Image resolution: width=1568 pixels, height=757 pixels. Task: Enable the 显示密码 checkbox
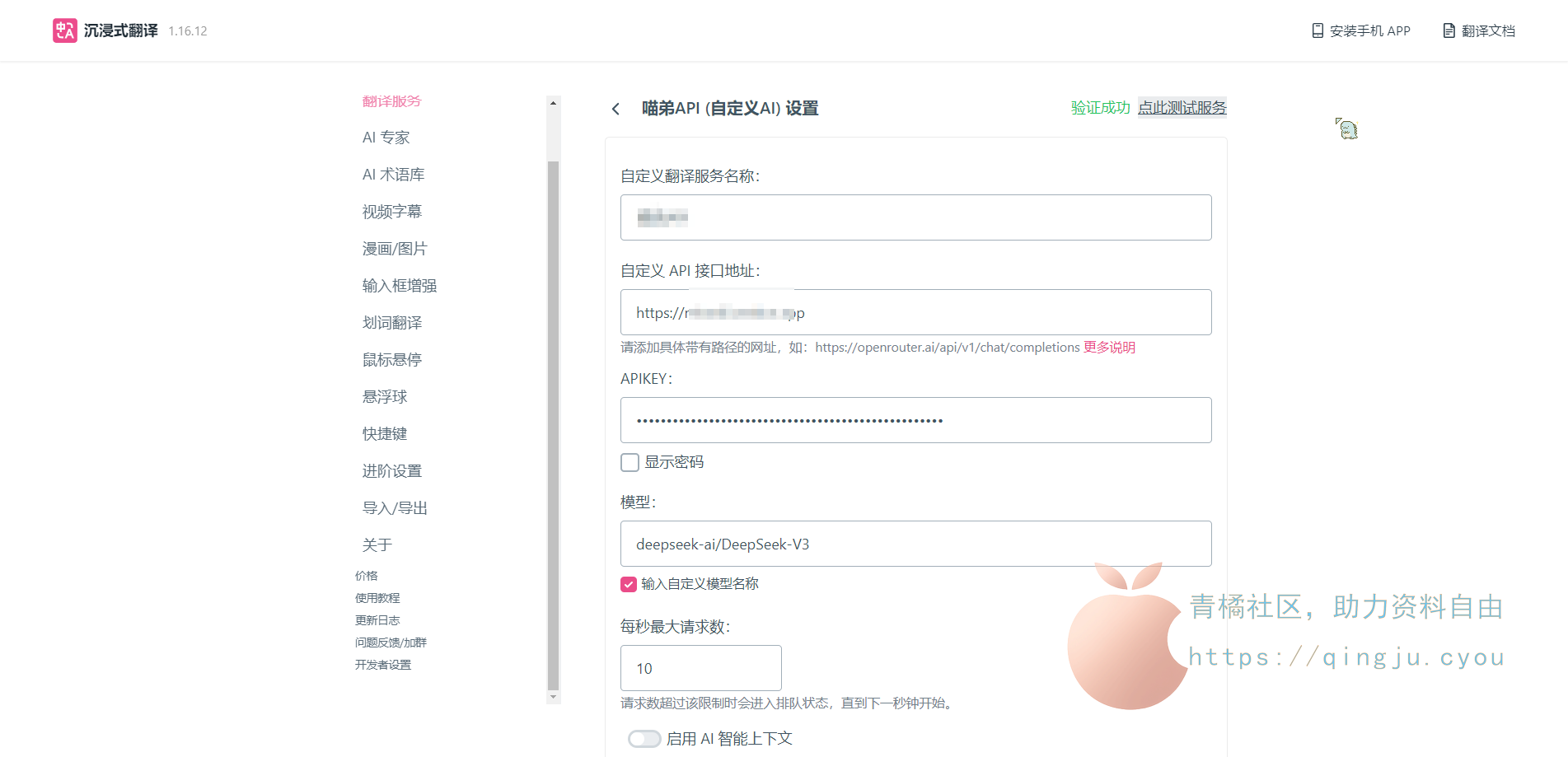click(x=630, y=462)
